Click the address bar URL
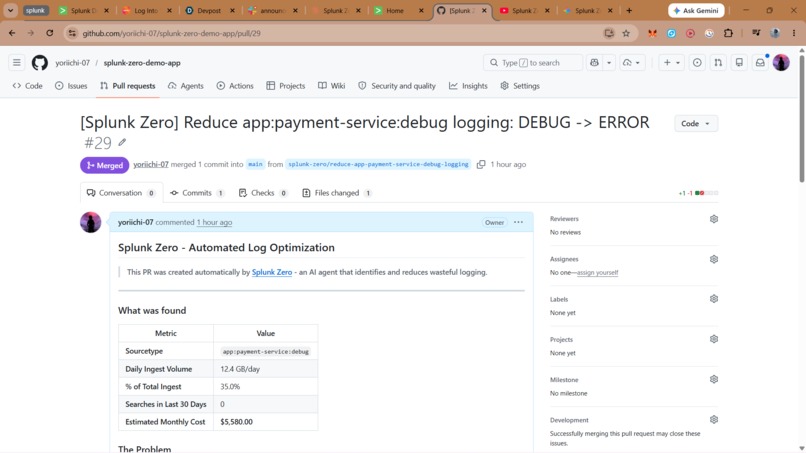806x453 pixels. 171,33
